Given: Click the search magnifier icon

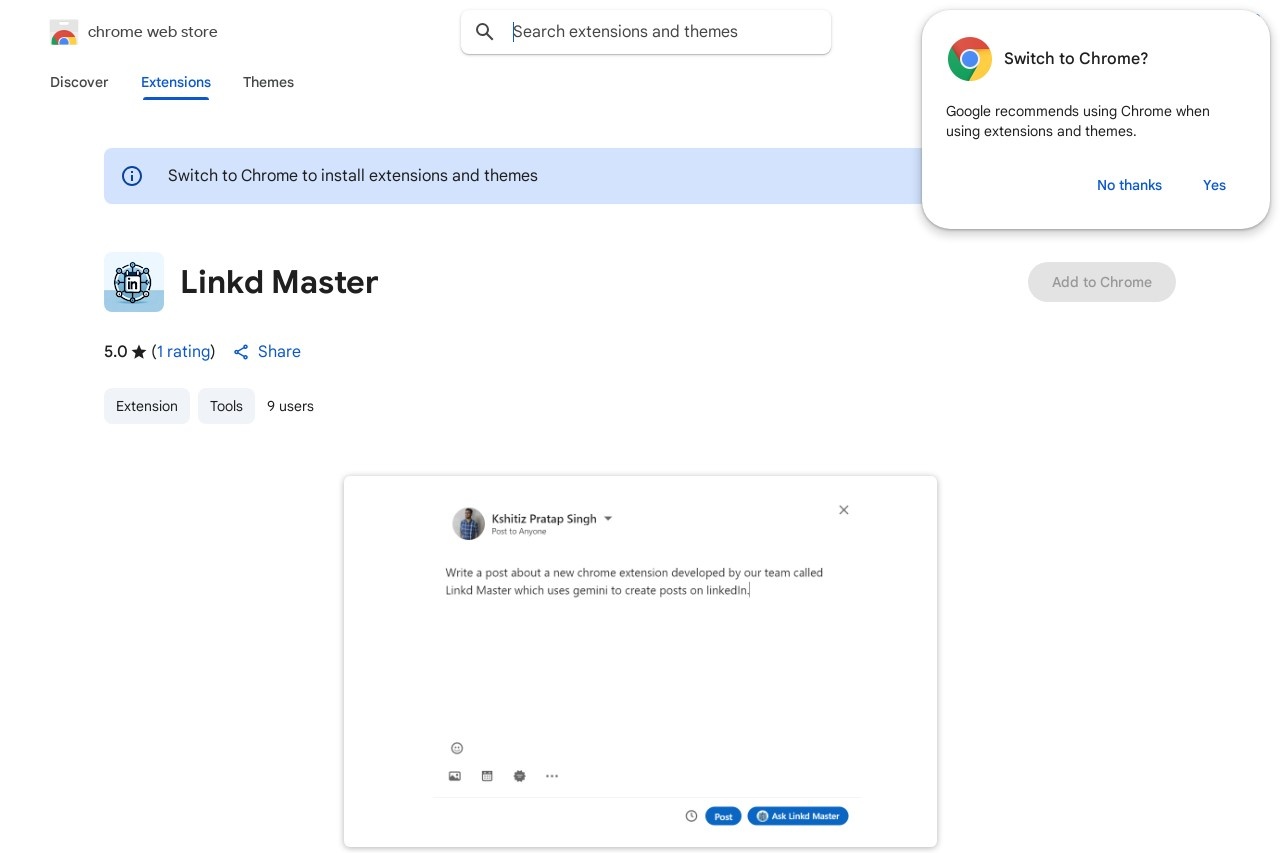Looking at the screenshot, I should (485, 32).
